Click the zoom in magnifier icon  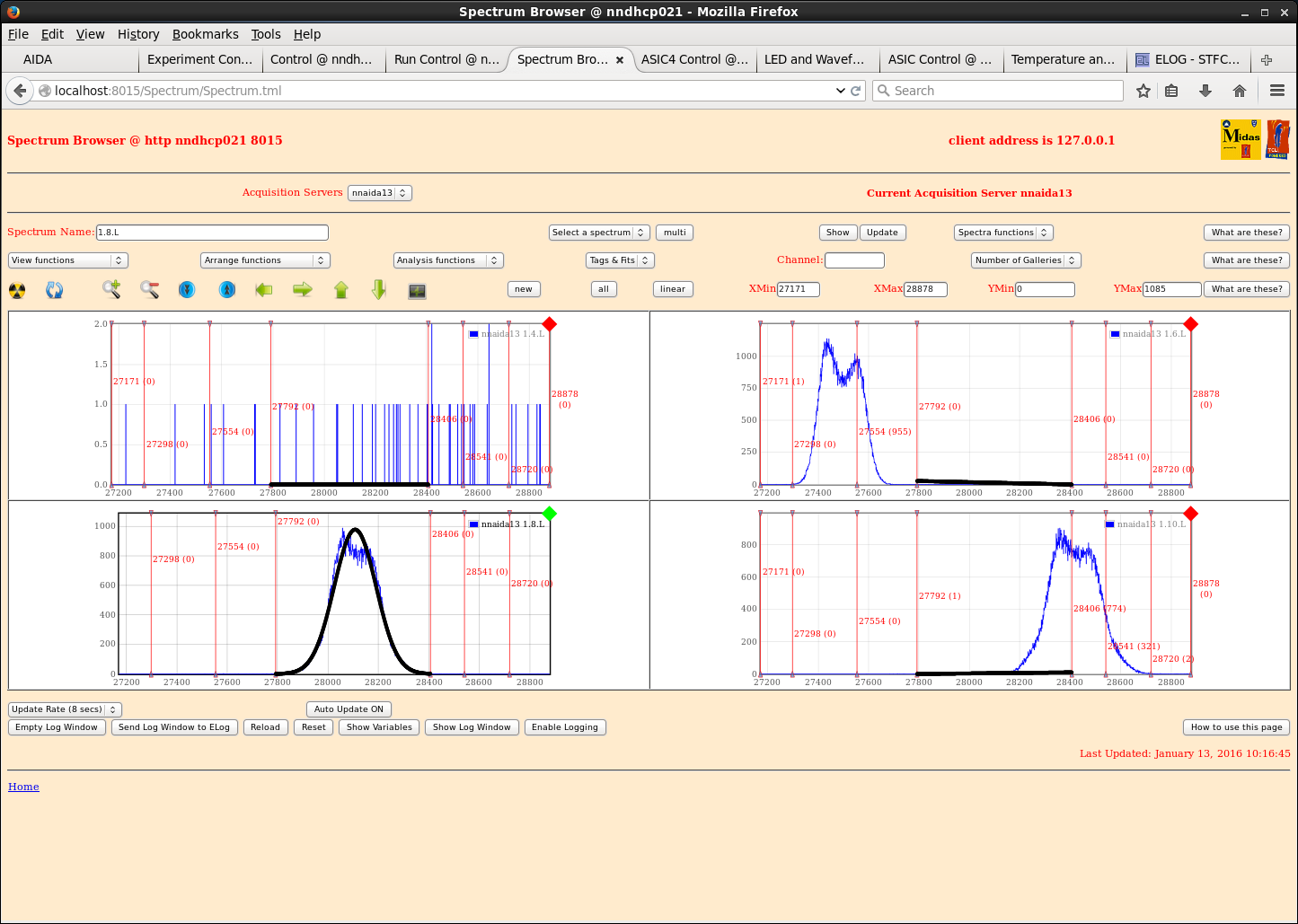point(111,289)
